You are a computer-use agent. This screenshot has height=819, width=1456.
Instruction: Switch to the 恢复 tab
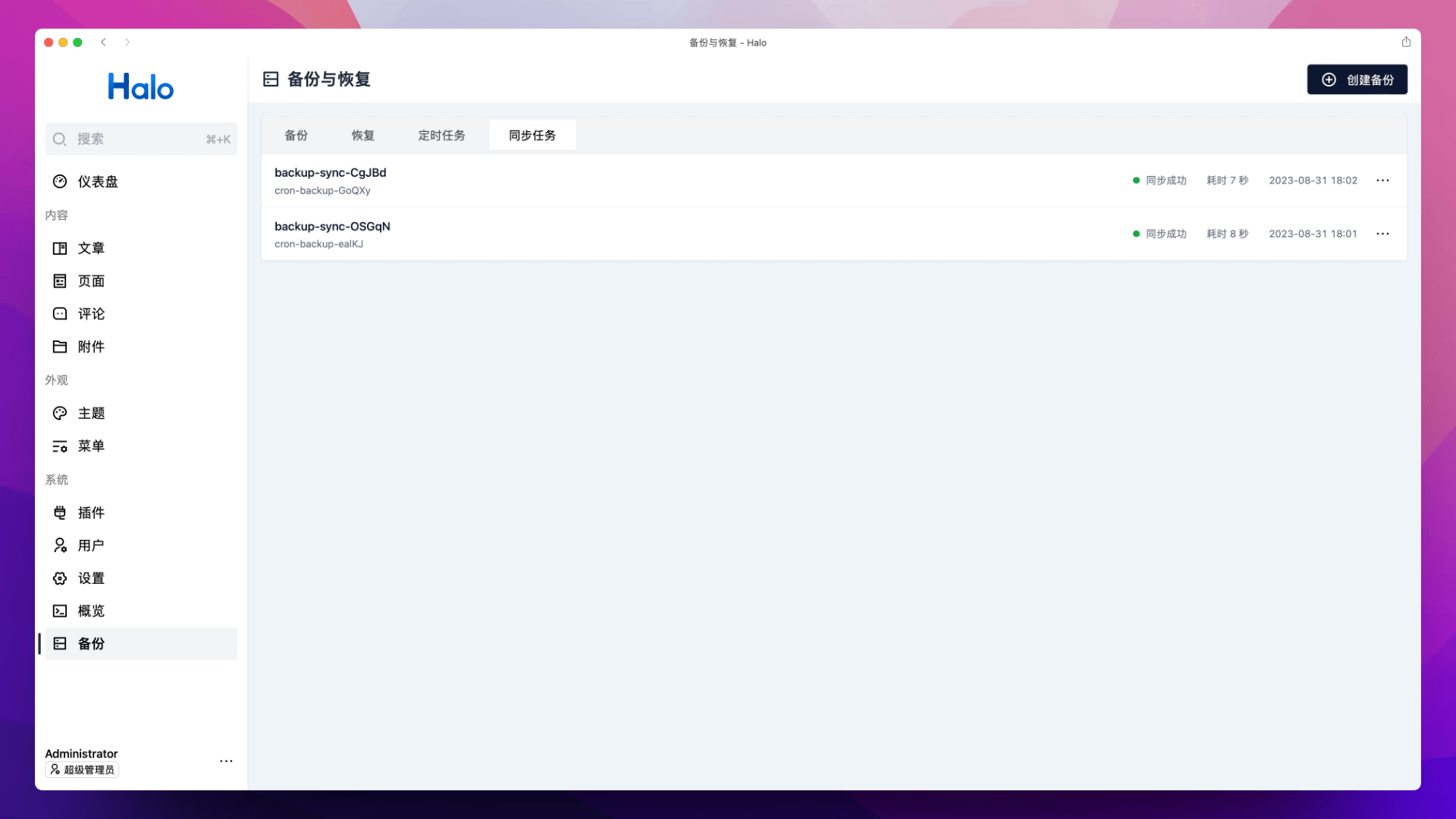[362, 135]
